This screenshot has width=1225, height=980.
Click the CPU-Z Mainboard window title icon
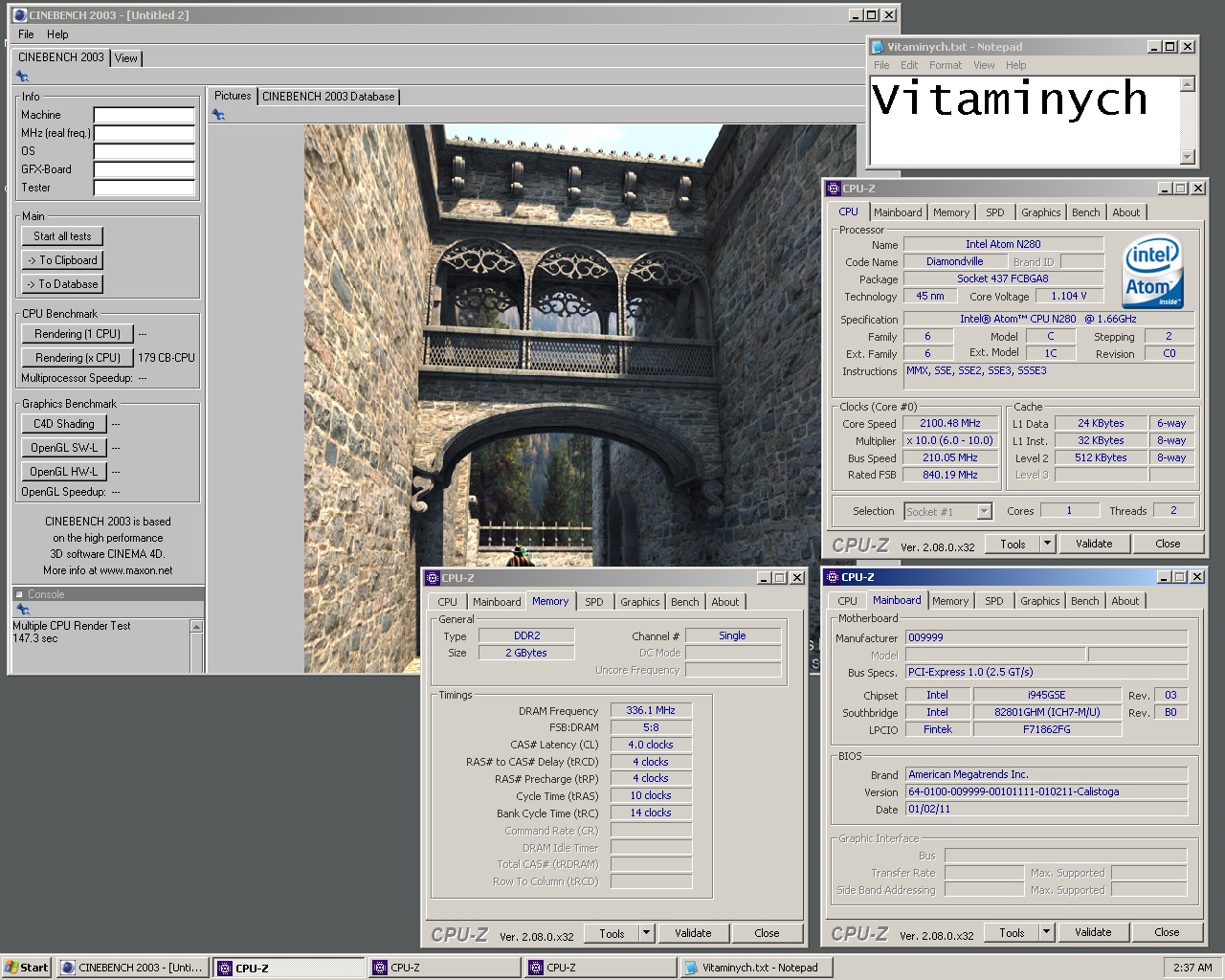pyautogui.click(x=833, y=577)
